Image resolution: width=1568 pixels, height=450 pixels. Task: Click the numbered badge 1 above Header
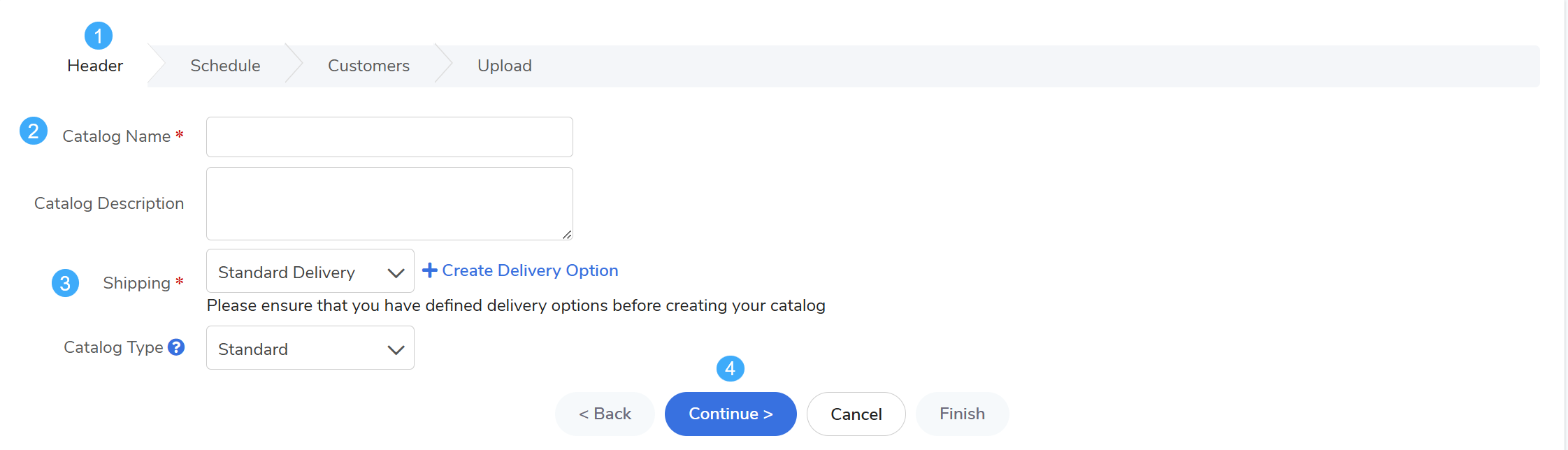point(99,36)
